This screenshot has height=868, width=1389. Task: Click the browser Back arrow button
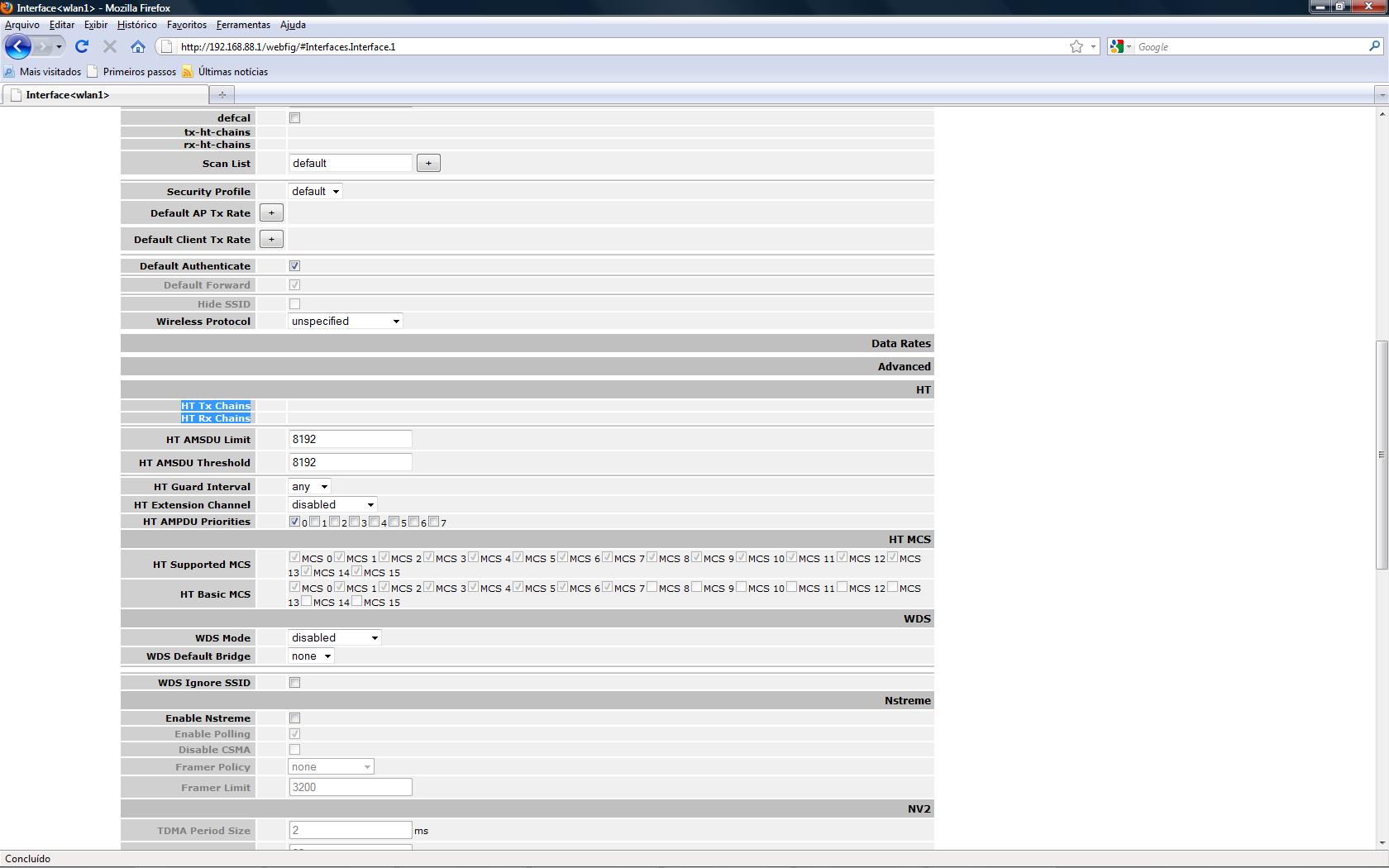pyautogui.click(x=18, y=46)
